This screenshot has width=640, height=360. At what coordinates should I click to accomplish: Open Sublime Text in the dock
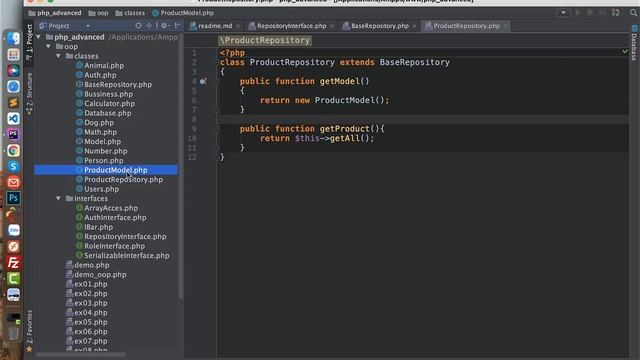coord(13,102)
